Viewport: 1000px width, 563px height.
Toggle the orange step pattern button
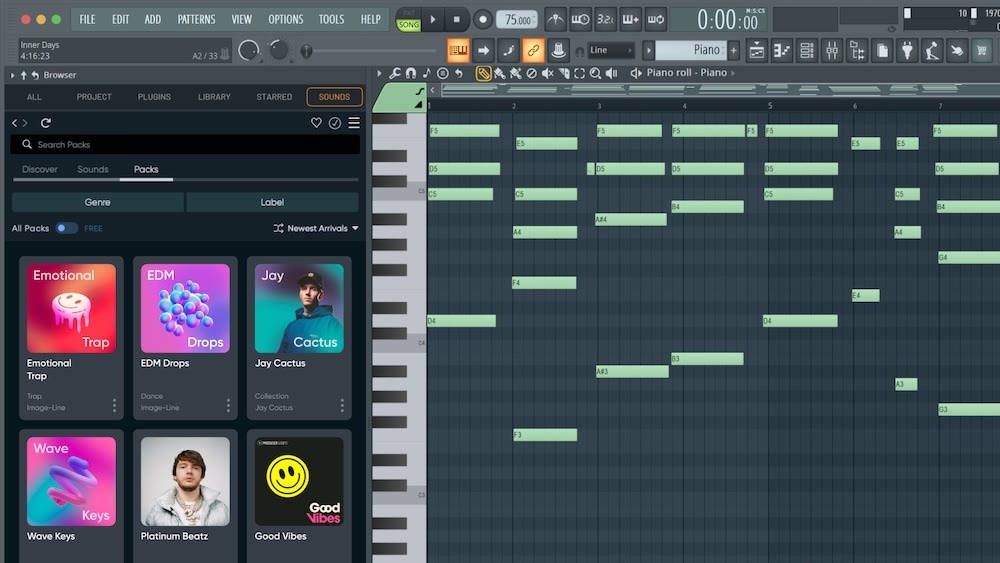pos(458,50)
